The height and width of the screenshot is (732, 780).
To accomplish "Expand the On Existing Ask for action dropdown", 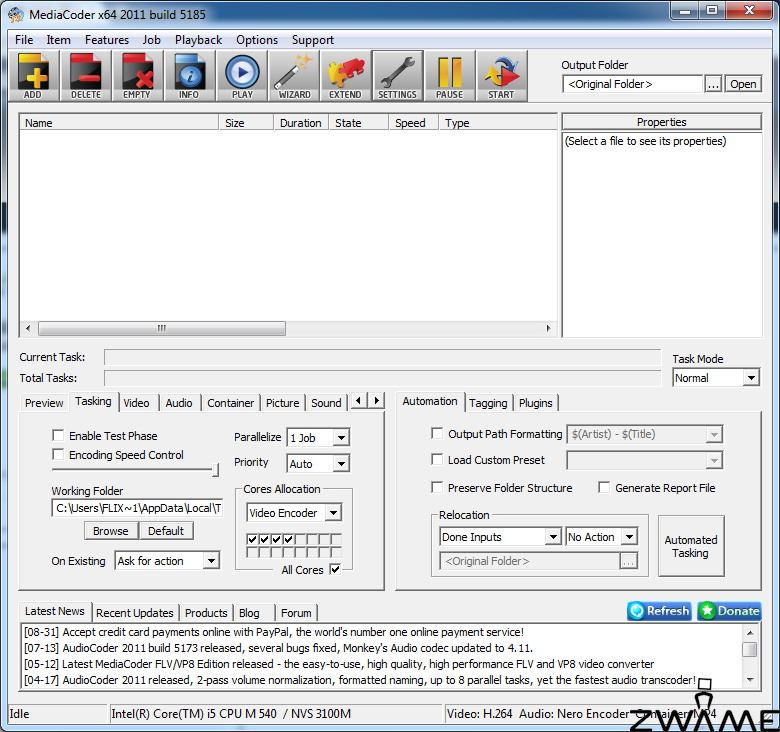I will pos(211,560).
